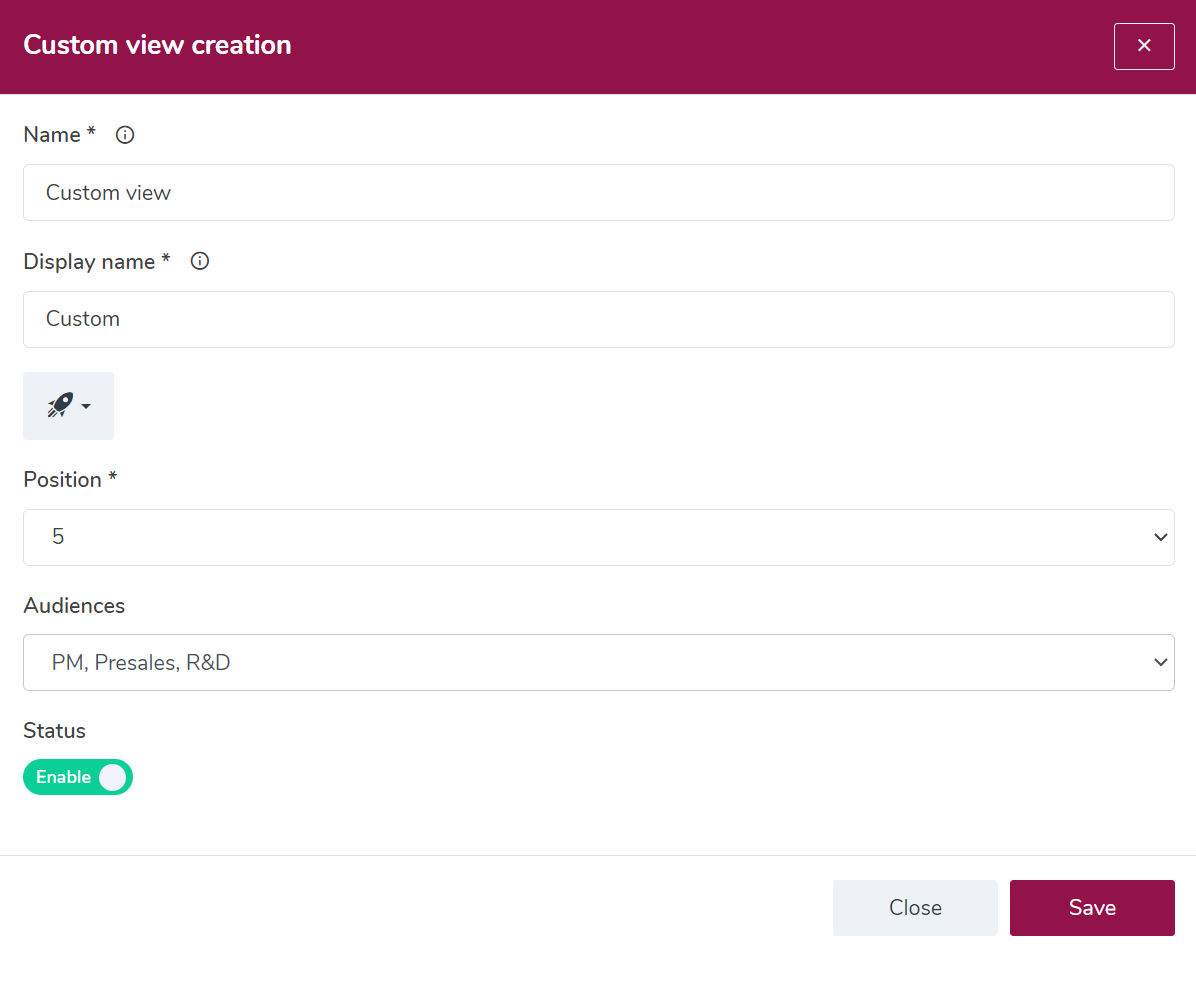Click the small caret beside the rocket icon
The image size is (1196, 982).
click(x=86, y=407)
